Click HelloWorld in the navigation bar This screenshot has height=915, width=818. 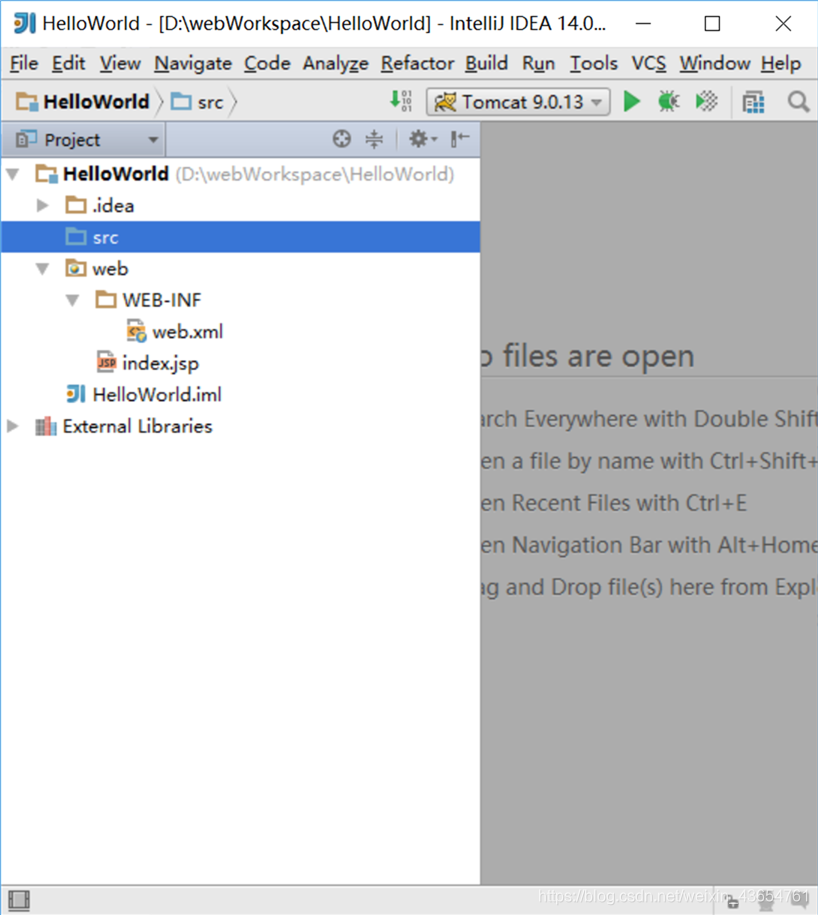[82, 102]
